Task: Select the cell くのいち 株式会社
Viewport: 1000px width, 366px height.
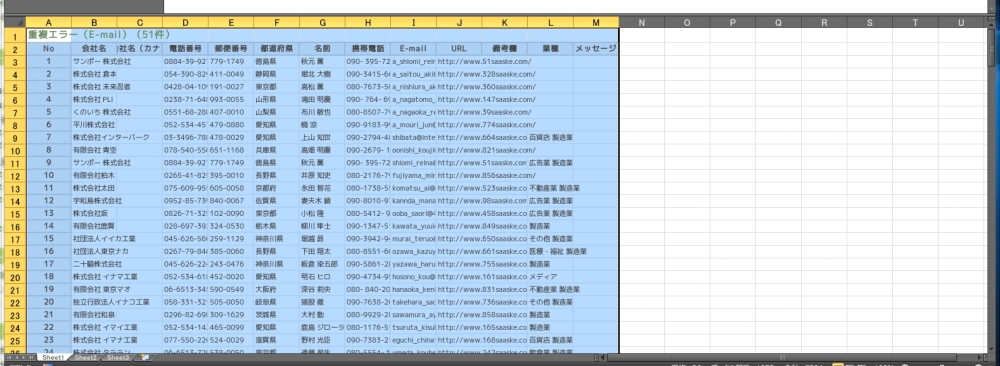Action: click(101, 112)
